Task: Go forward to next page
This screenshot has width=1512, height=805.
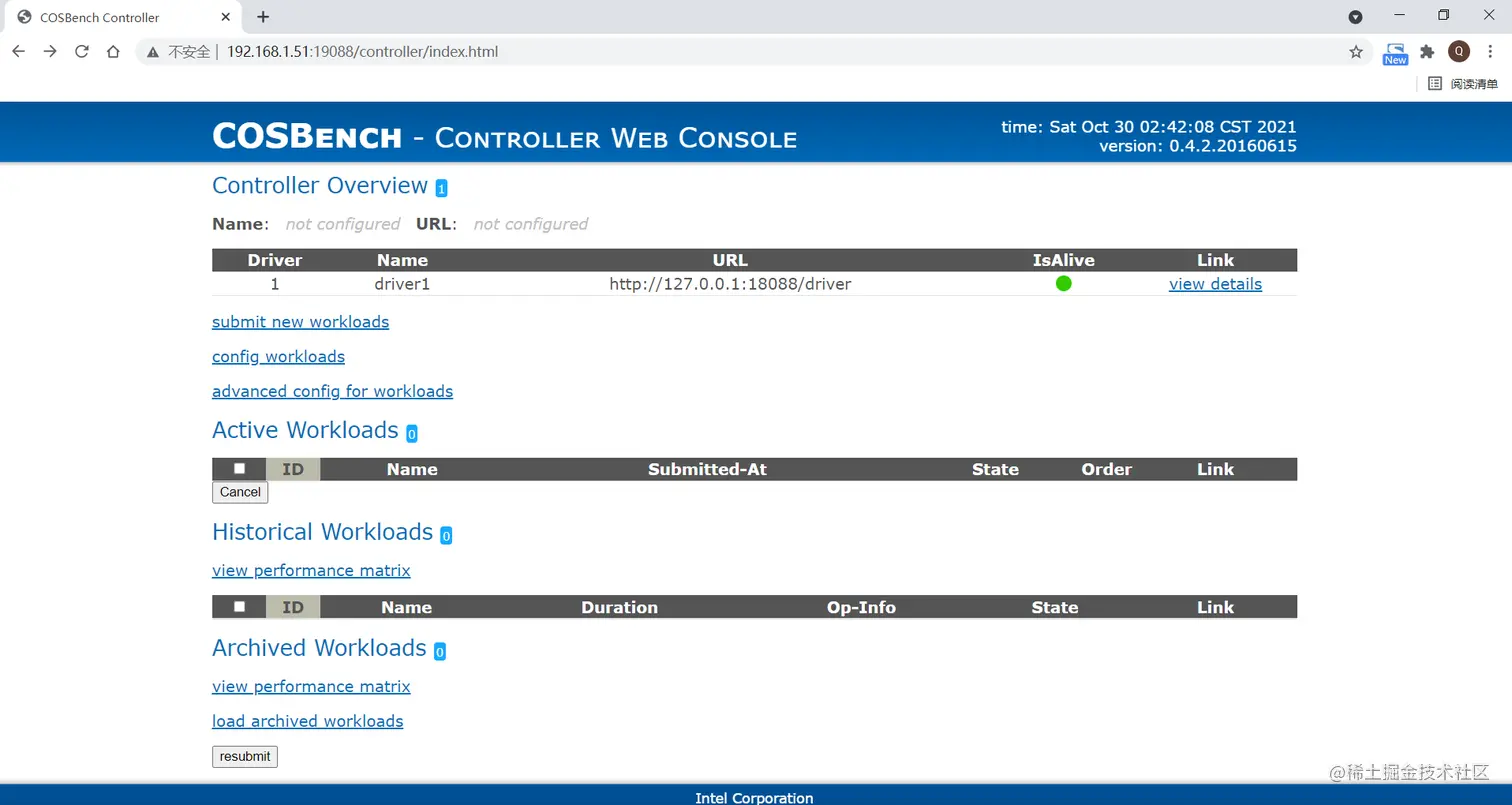Action: pos(50,51)
